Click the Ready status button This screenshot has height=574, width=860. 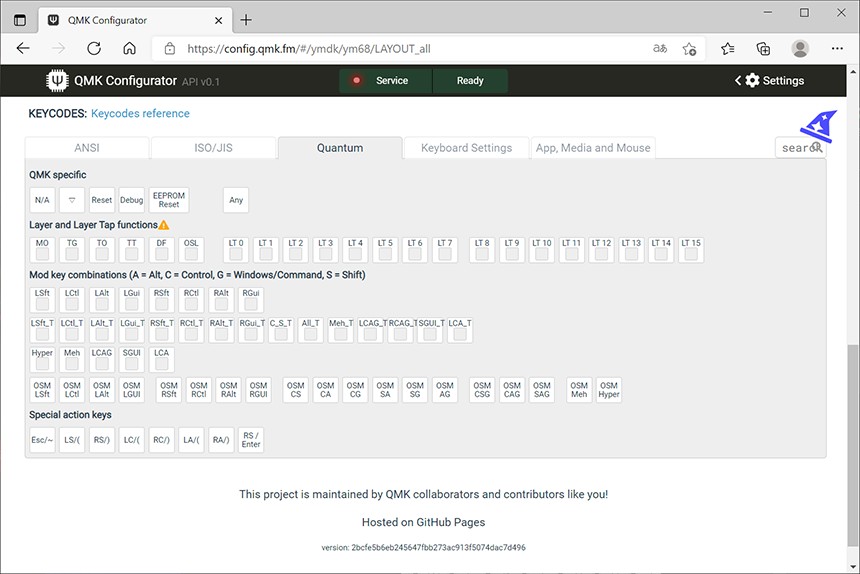470,81
